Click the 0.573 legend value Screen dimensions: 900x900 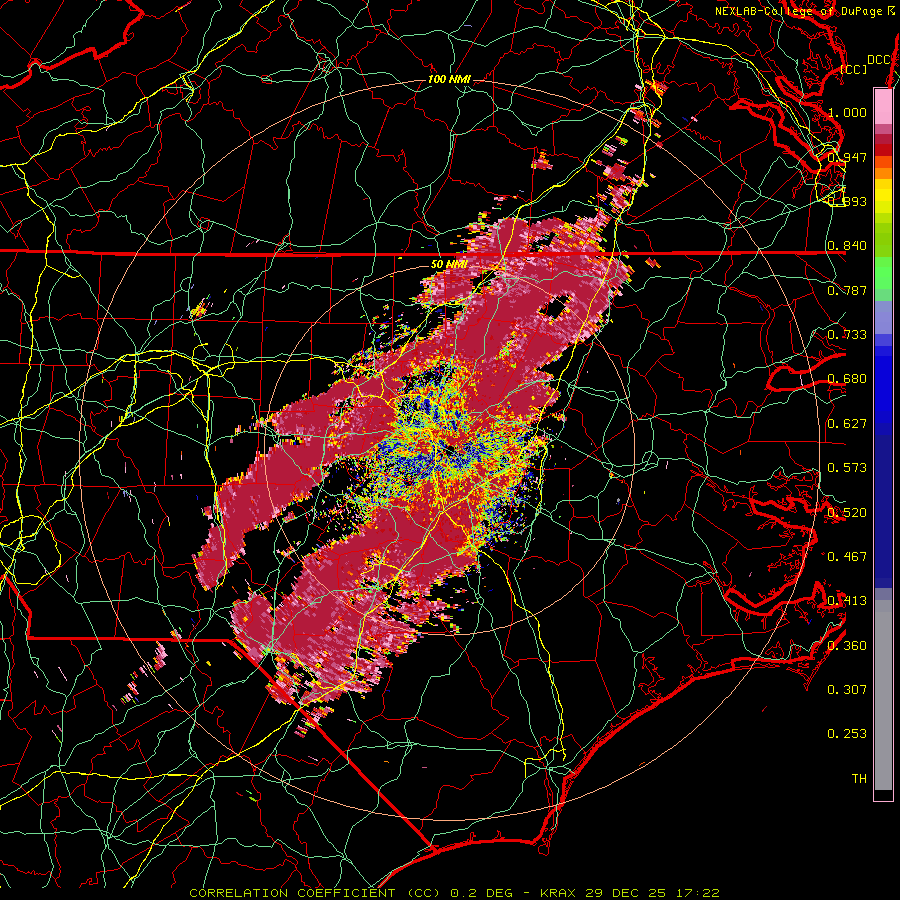click(x=847, y=468)
